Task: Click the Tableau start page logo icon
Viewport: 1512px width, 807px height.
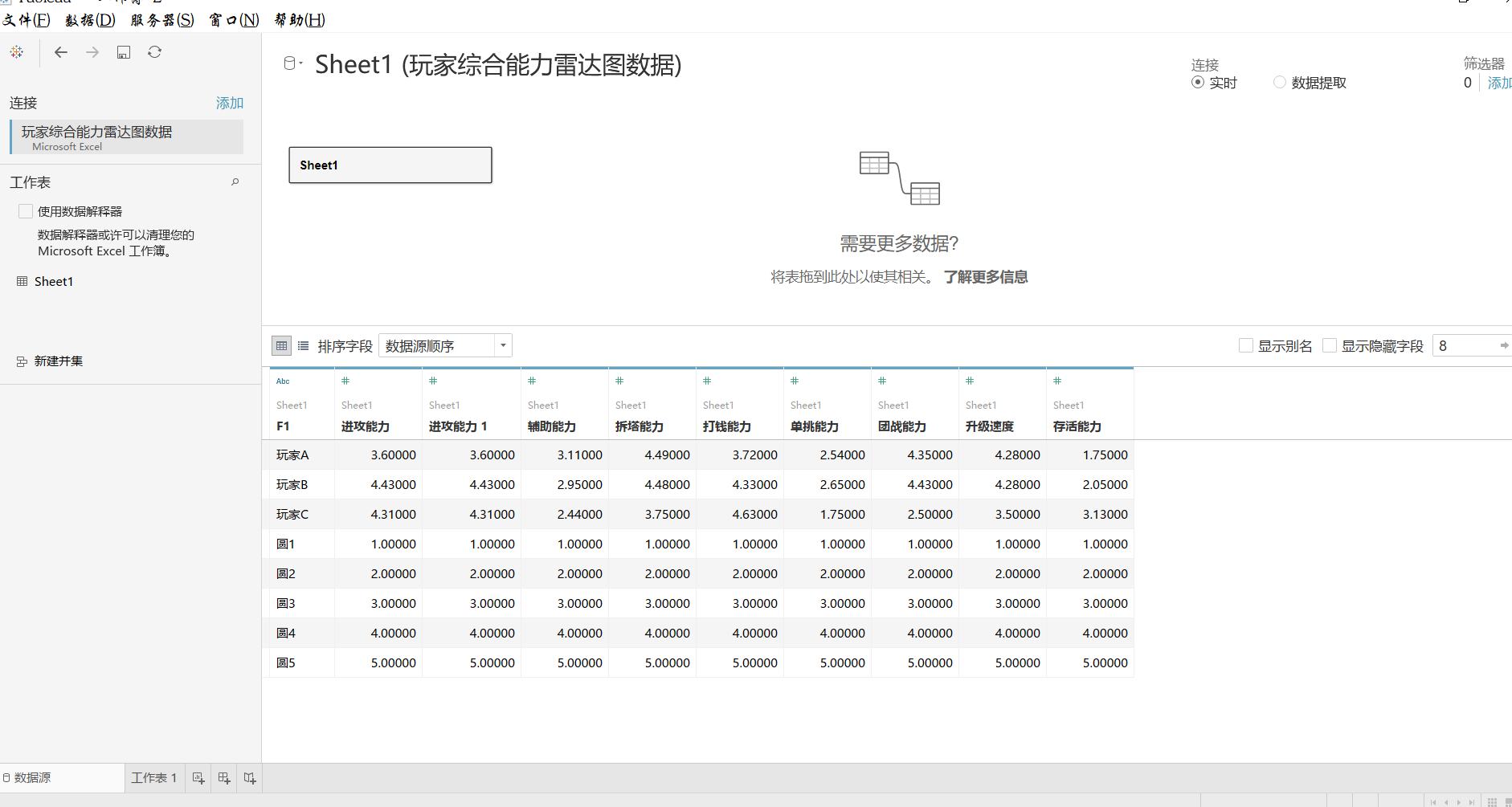Action: click(x=17, y=52)
